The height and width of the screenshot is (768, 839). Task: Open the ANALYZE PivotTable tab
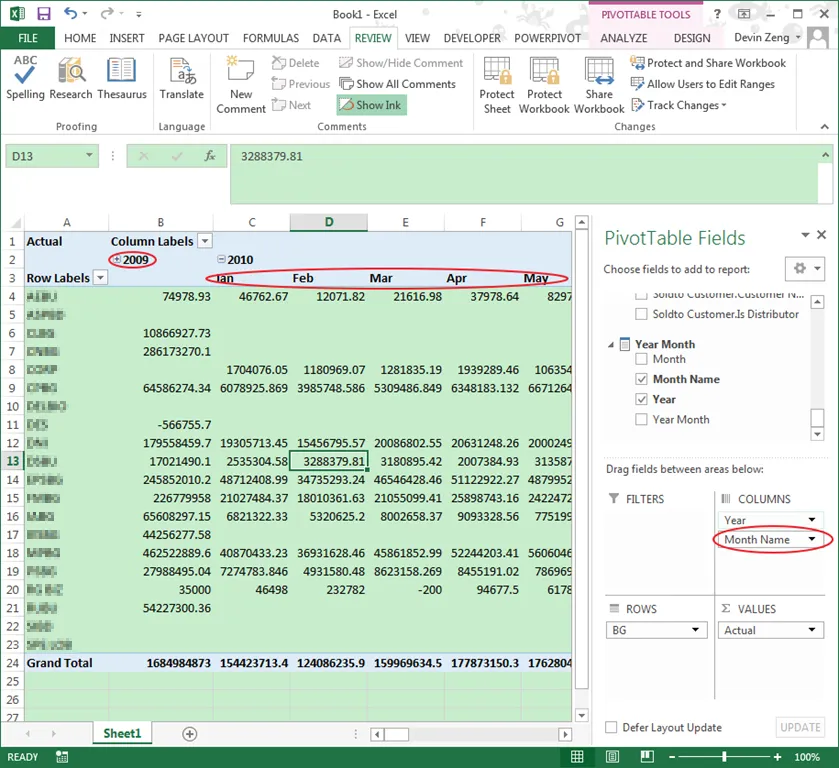coord(623,38)
